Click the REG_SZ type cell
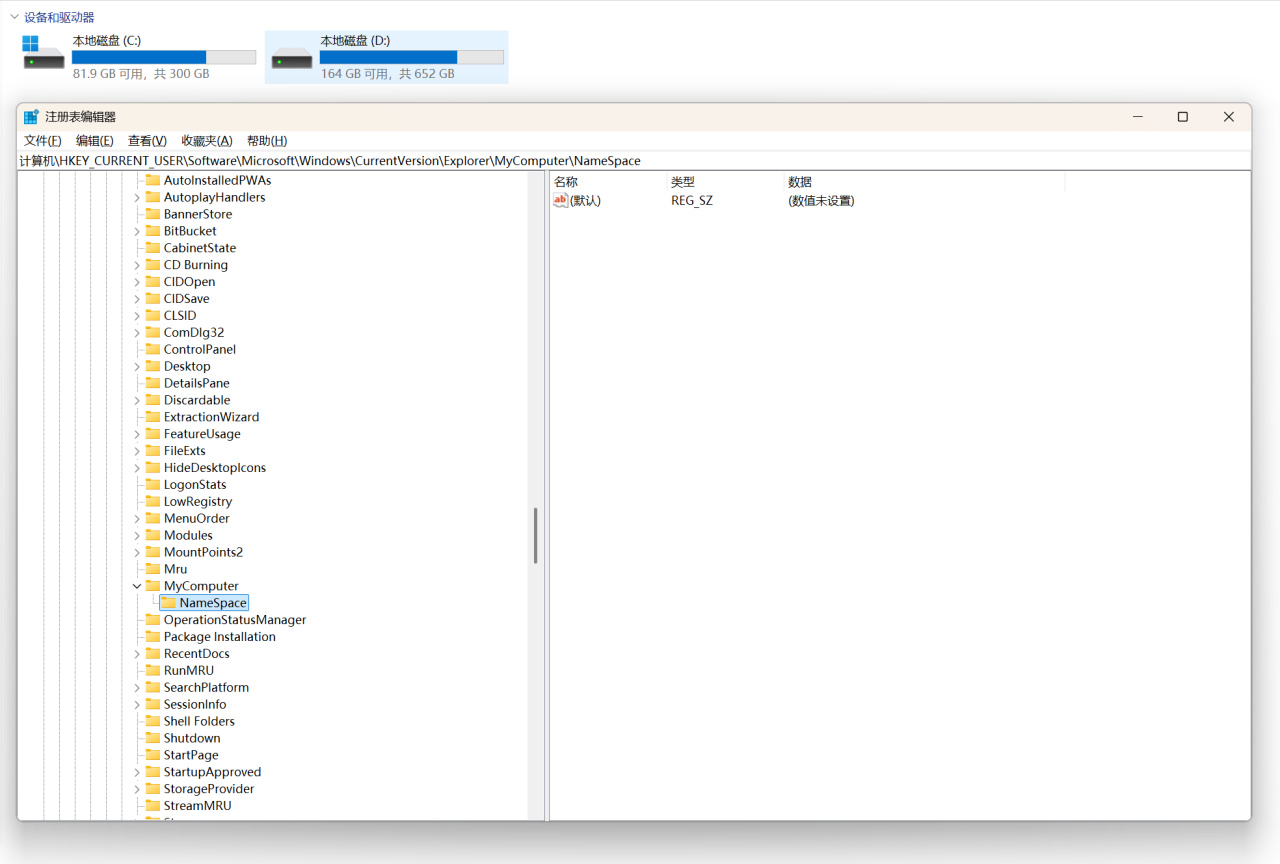The image size is (1280, 864). pos(692,200)
